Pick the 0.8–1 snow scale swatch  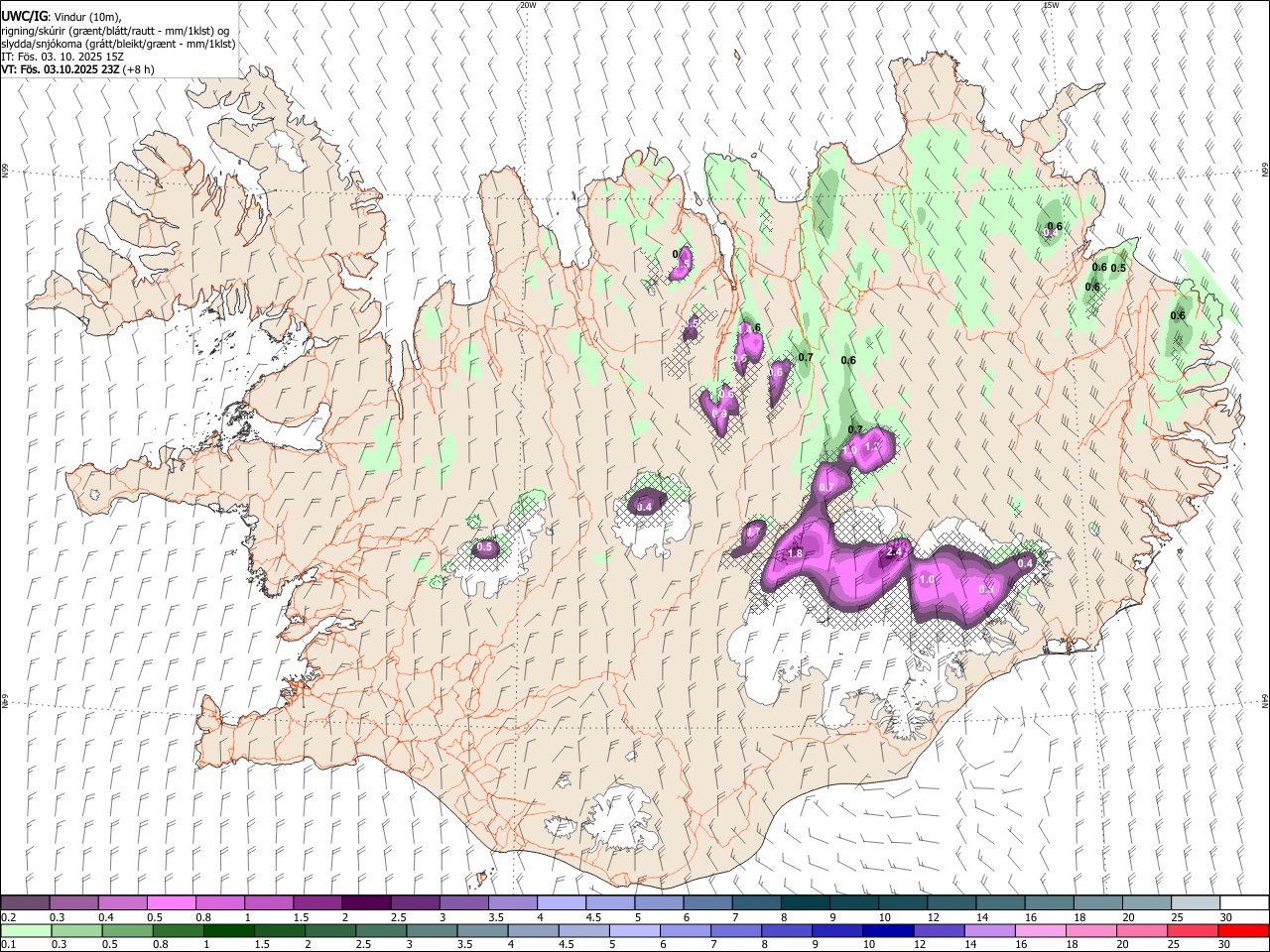219,903
